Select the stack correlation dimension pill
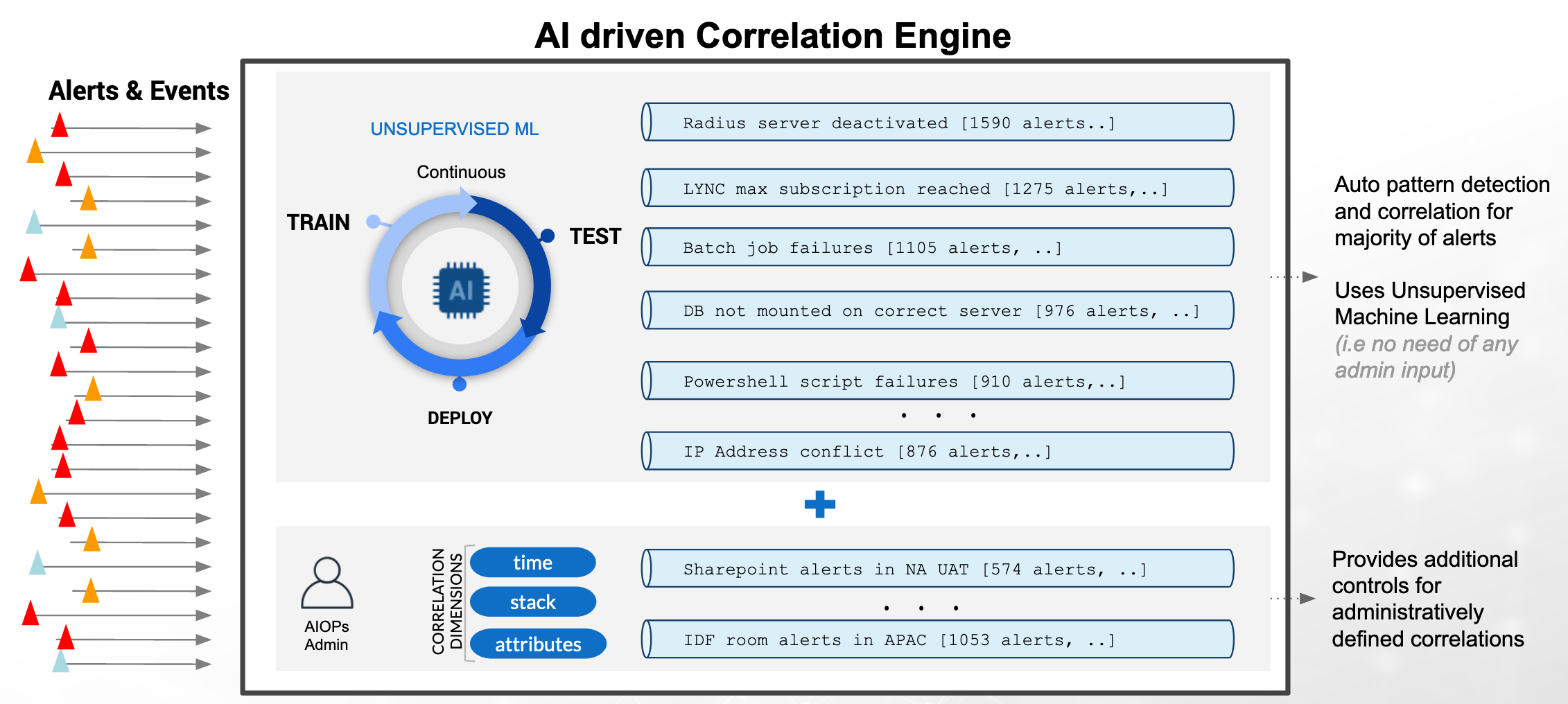 point(532,602)
